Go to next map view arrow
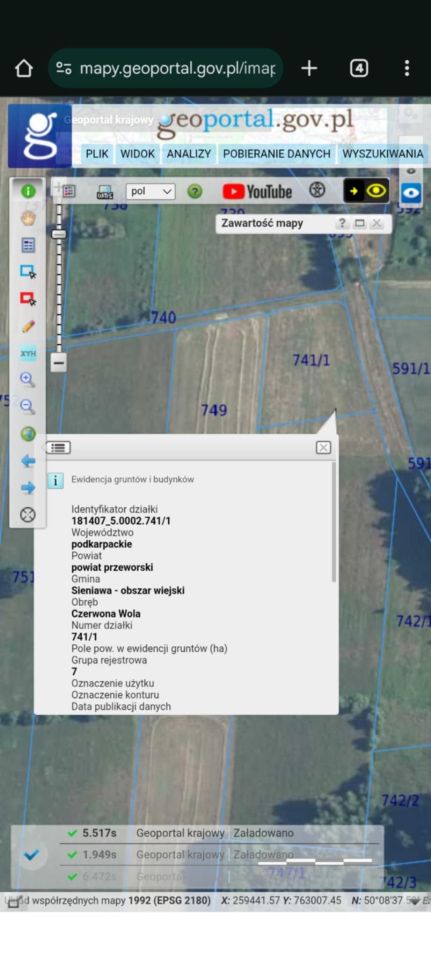The height and width of the screenshot is (960, 431). (x=28, y=488)
